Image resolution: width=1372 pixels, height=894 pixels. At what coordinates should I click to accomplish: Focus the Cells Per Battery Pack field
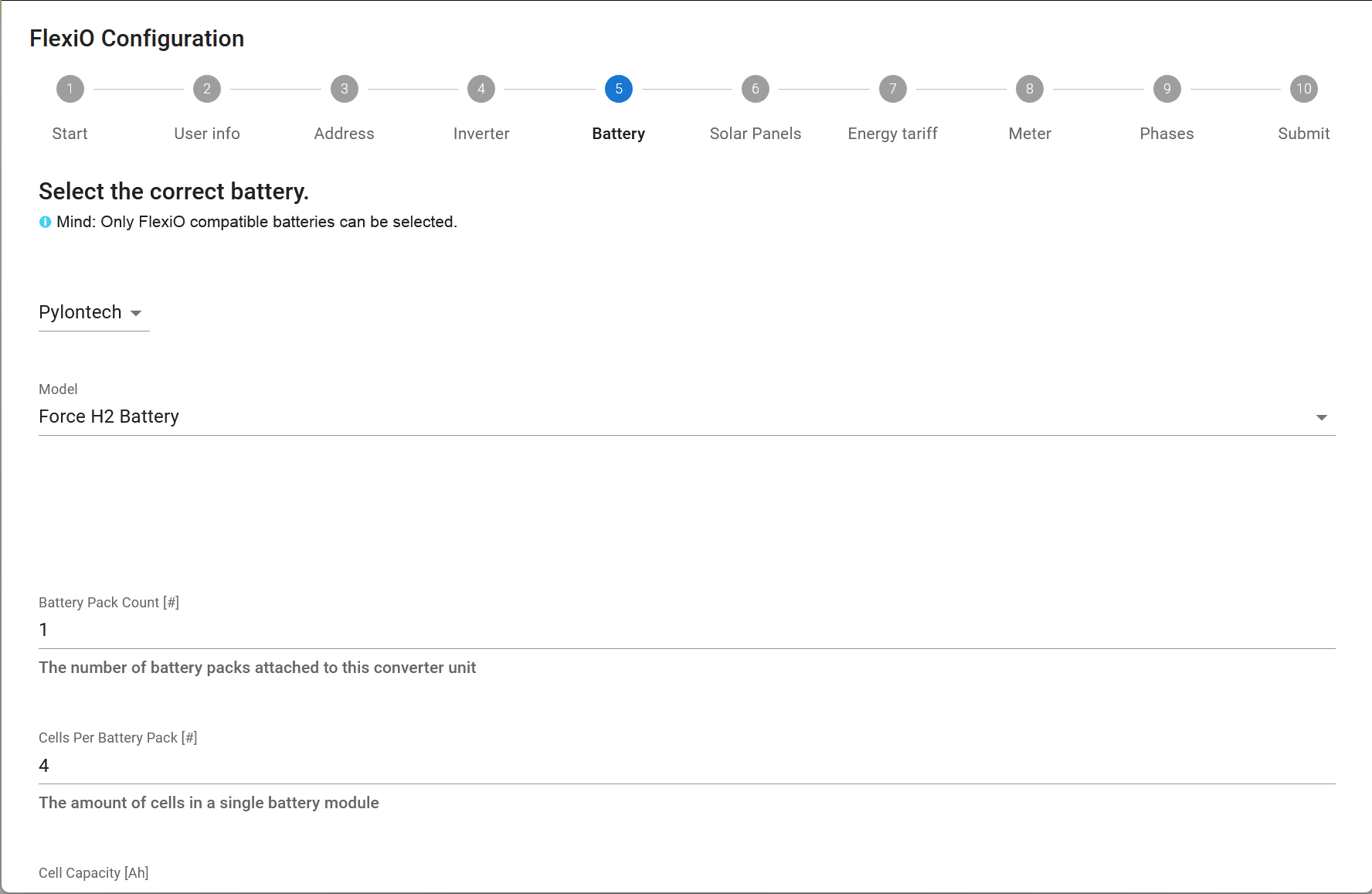[686, 766]
